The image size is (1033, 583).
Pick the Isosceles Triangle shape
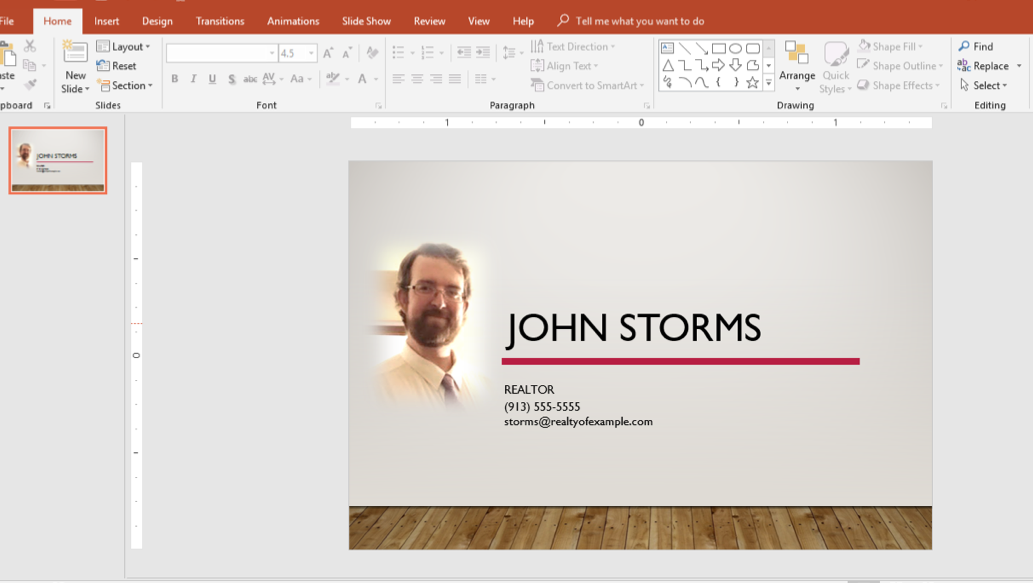667,66
